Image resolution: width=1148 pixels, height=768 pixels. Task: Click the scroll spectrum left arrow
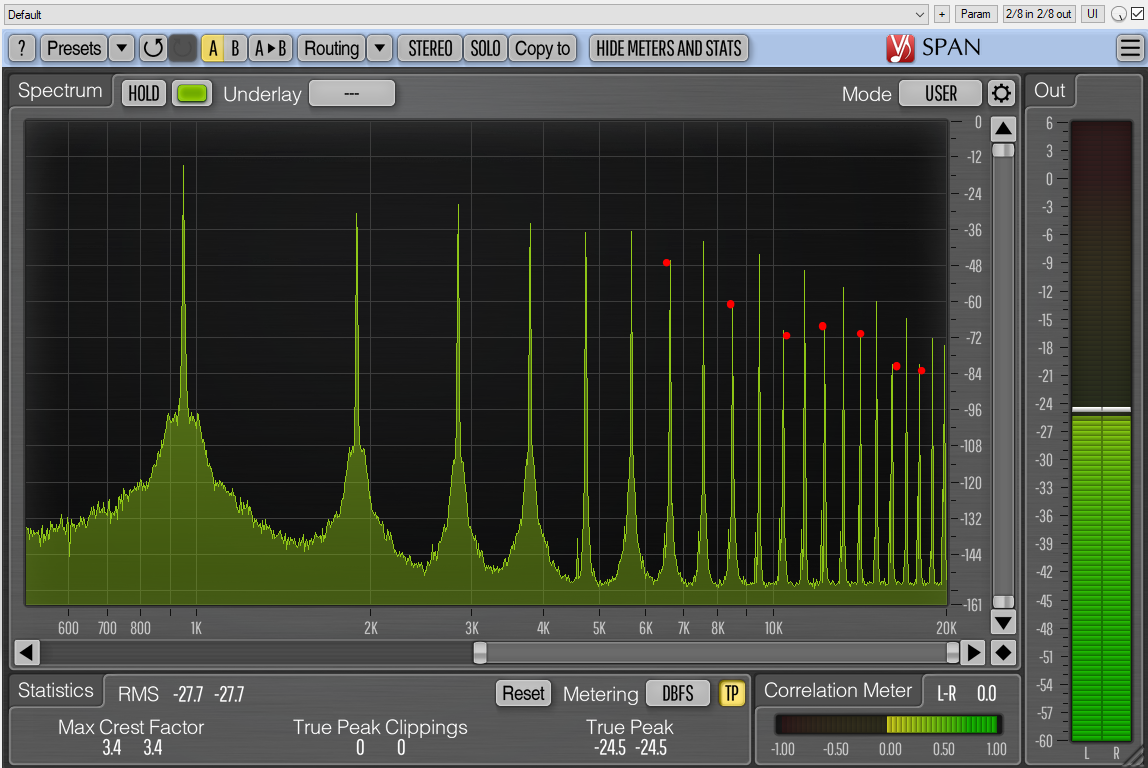(x=27, y=653)
